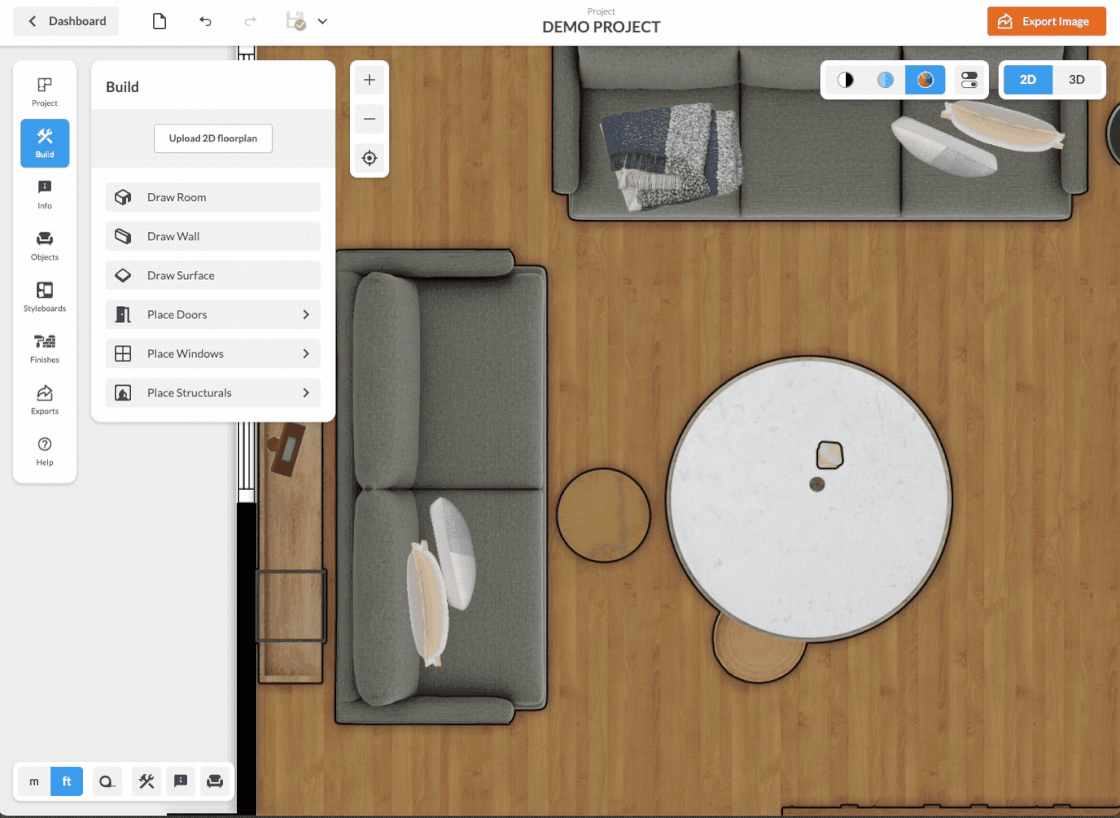This screenshot has width=1120, height=818.
Task: Open the Styleboards sidebar panel
Action: click(x=45, y=296)
